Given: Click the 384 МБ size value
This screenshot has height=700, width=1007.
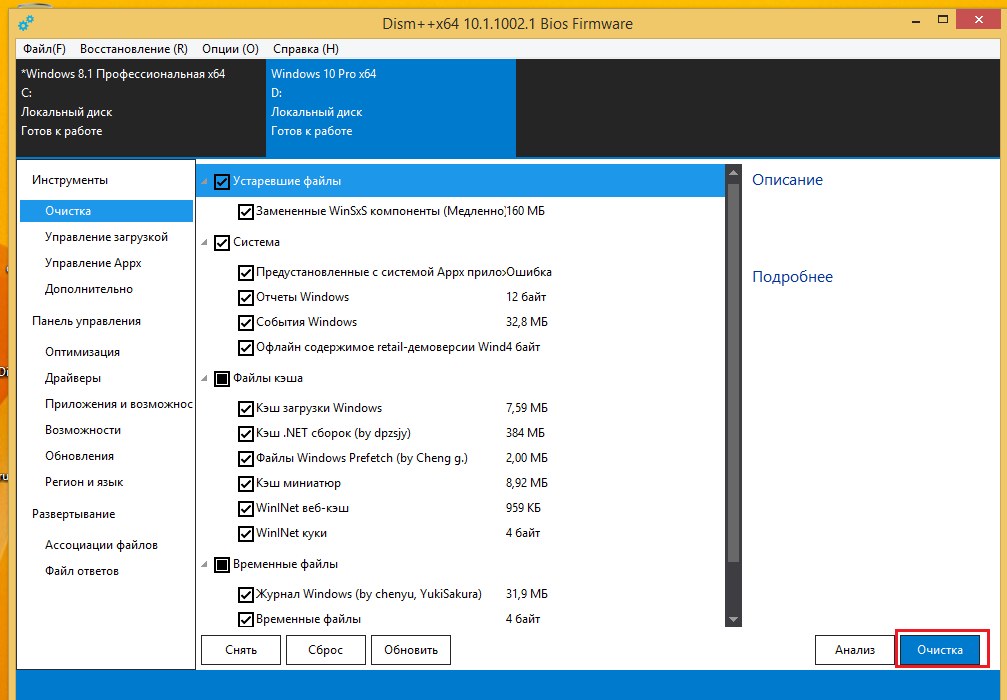Looking at the screenshot, I should point(525,433).
